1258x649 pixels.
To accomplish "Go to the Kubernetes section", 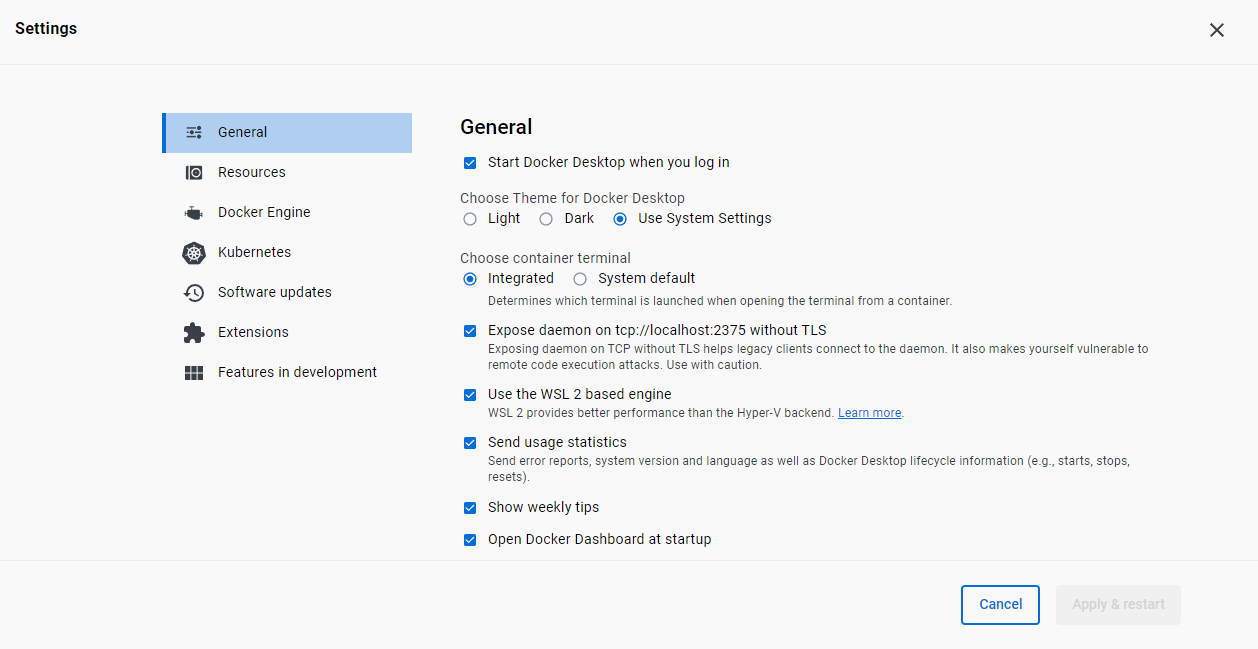I will point(287,252).
